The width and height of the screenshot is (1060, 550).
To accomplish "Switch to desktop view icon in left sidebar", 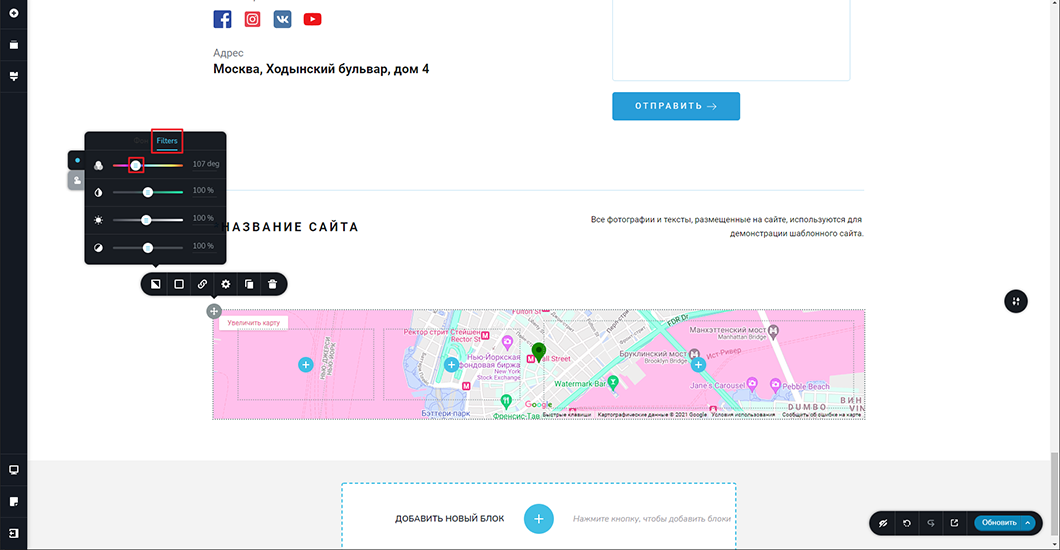I will pos(14,470).
